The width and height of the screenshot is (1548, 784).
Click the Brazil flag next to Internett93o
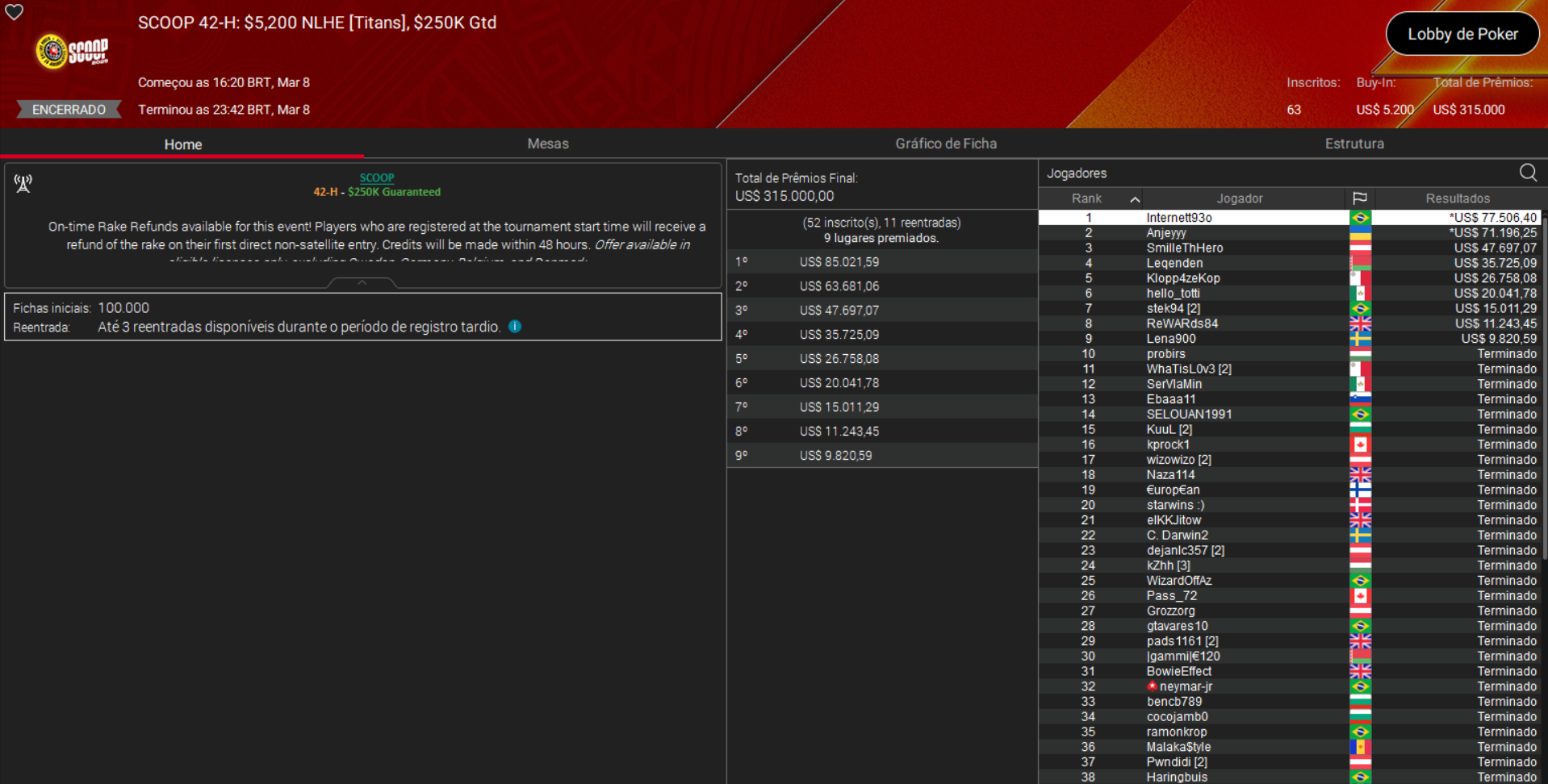point(1361,217)
